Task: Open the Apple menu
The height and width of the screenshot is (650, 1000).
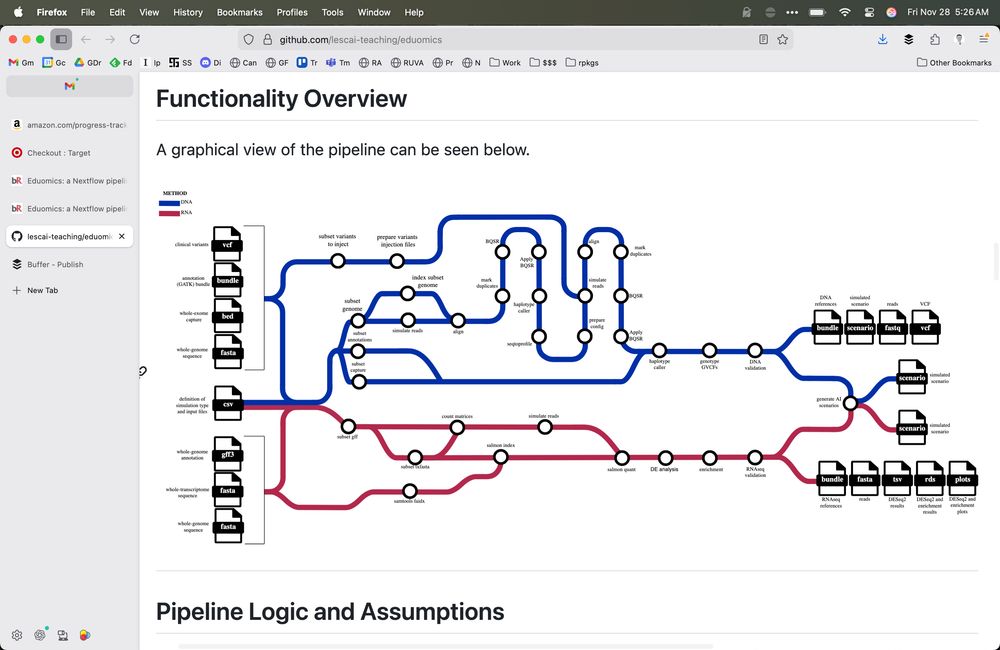Action: point(18,12)
